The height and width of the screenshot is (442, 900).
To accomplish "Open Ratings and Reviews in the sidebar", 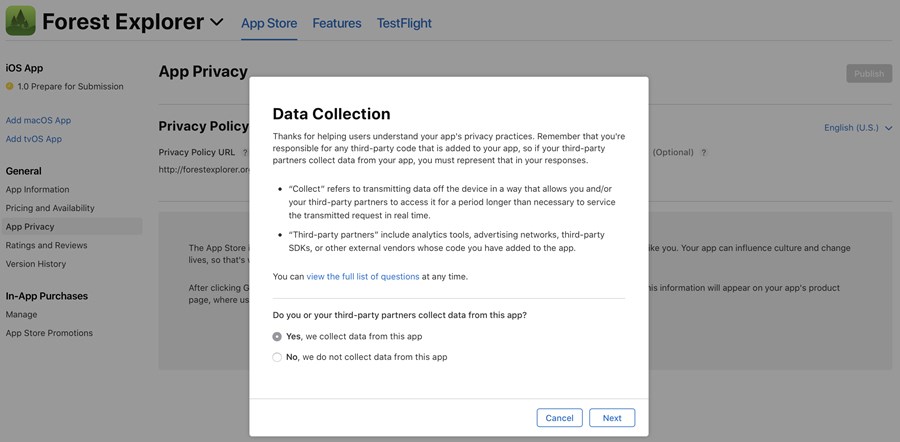I will click(47, 245).
